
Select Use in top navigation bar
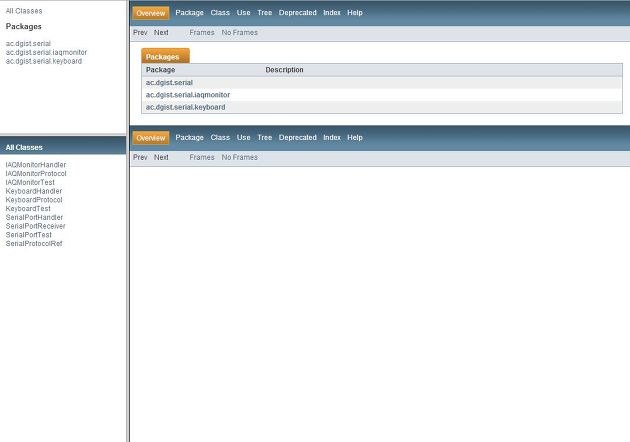click(x=243, y=13)
